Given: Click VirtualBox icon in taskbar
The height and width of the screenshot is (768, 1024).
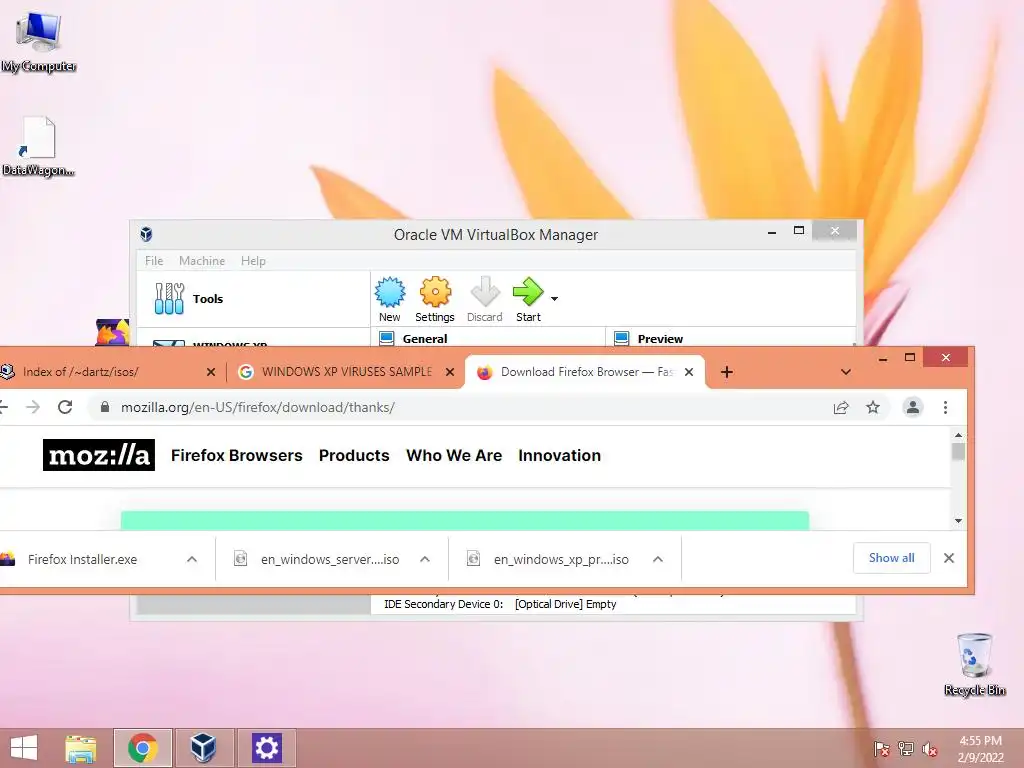Looking at the screenshot, I should [203, 748].
